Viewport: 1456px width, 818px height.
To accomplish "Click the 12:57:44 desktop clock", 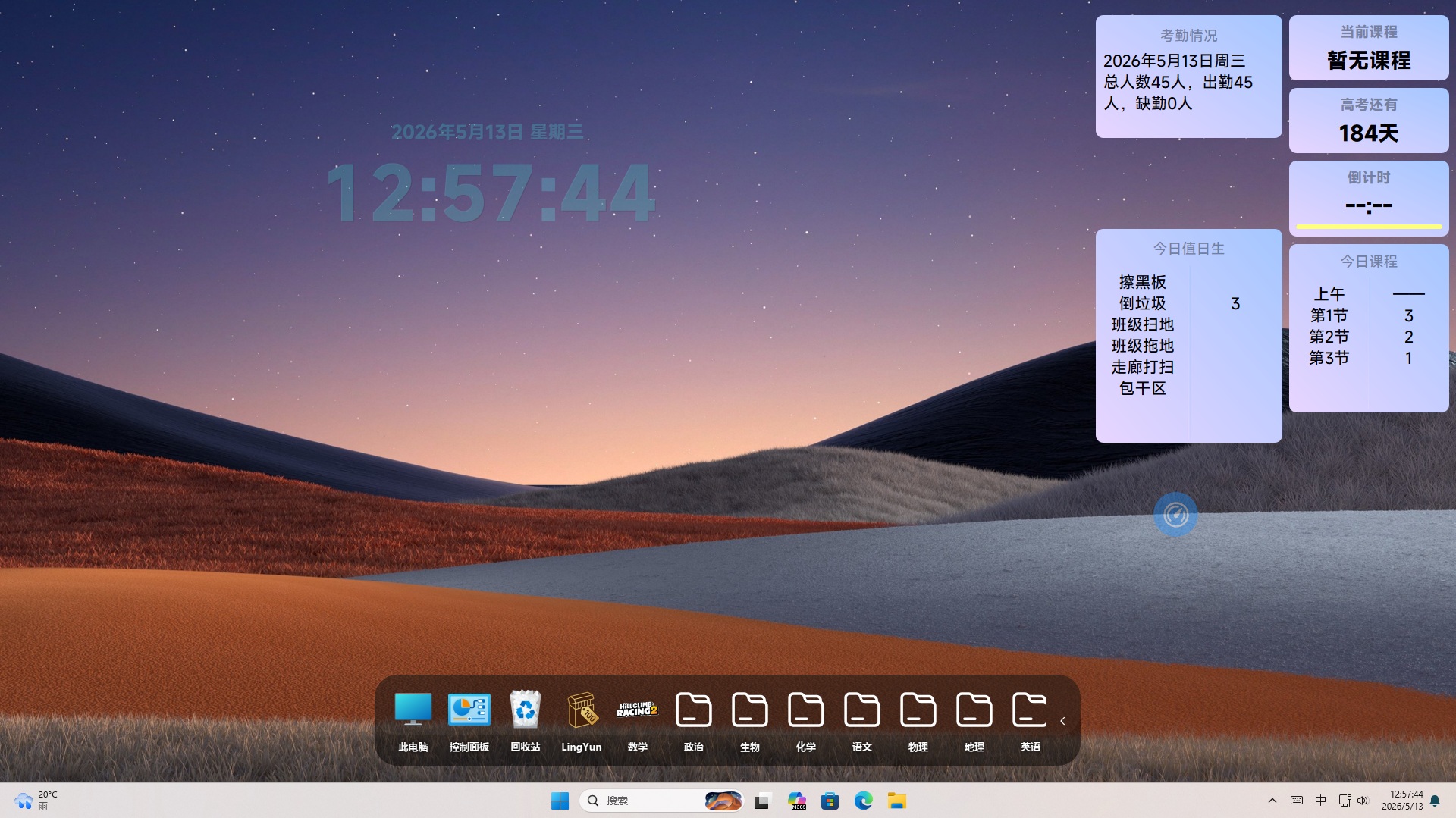I will pos(490,193).
